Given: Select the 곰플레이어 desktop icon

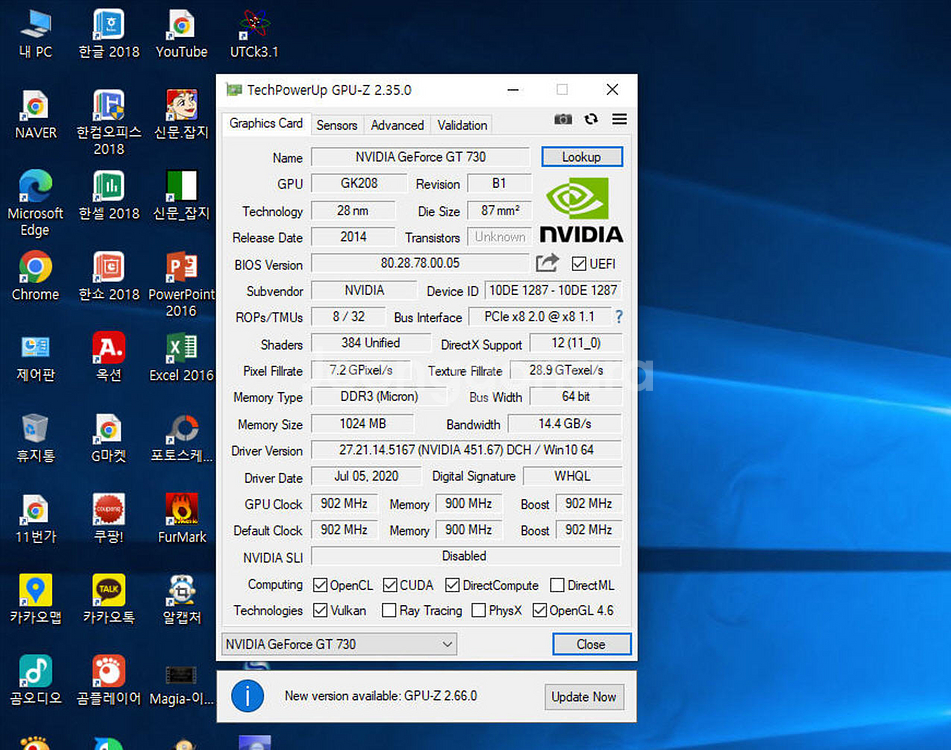Looking at the screenshot, I should pos(109,680).
